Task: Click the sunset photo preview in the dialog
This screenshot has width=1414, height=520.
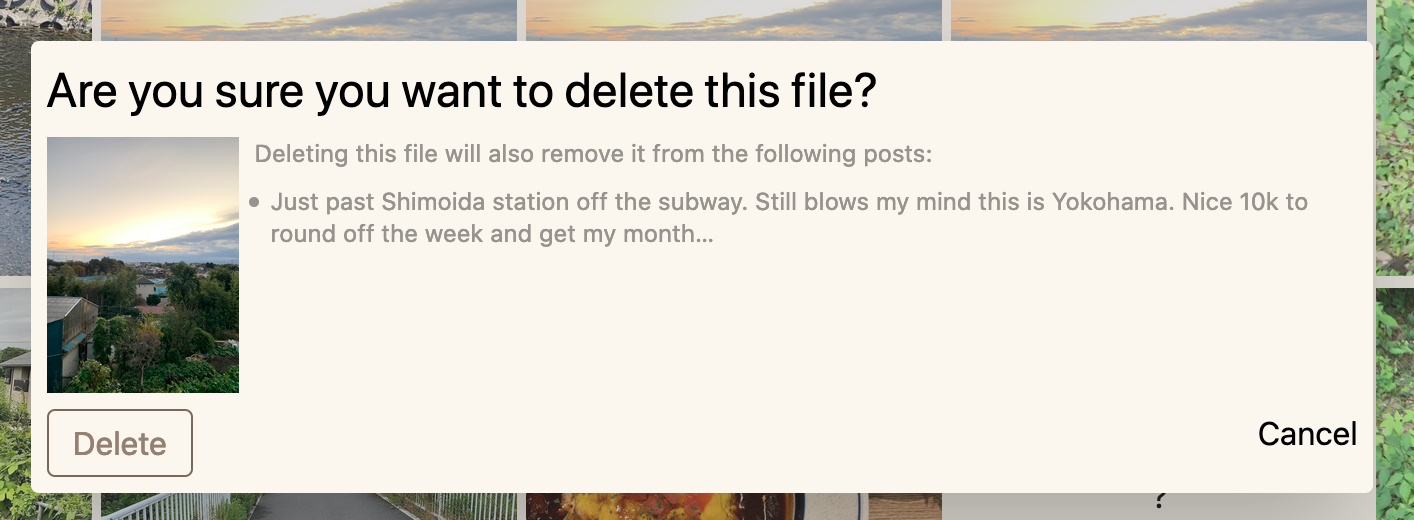Action: click(143, 265)
